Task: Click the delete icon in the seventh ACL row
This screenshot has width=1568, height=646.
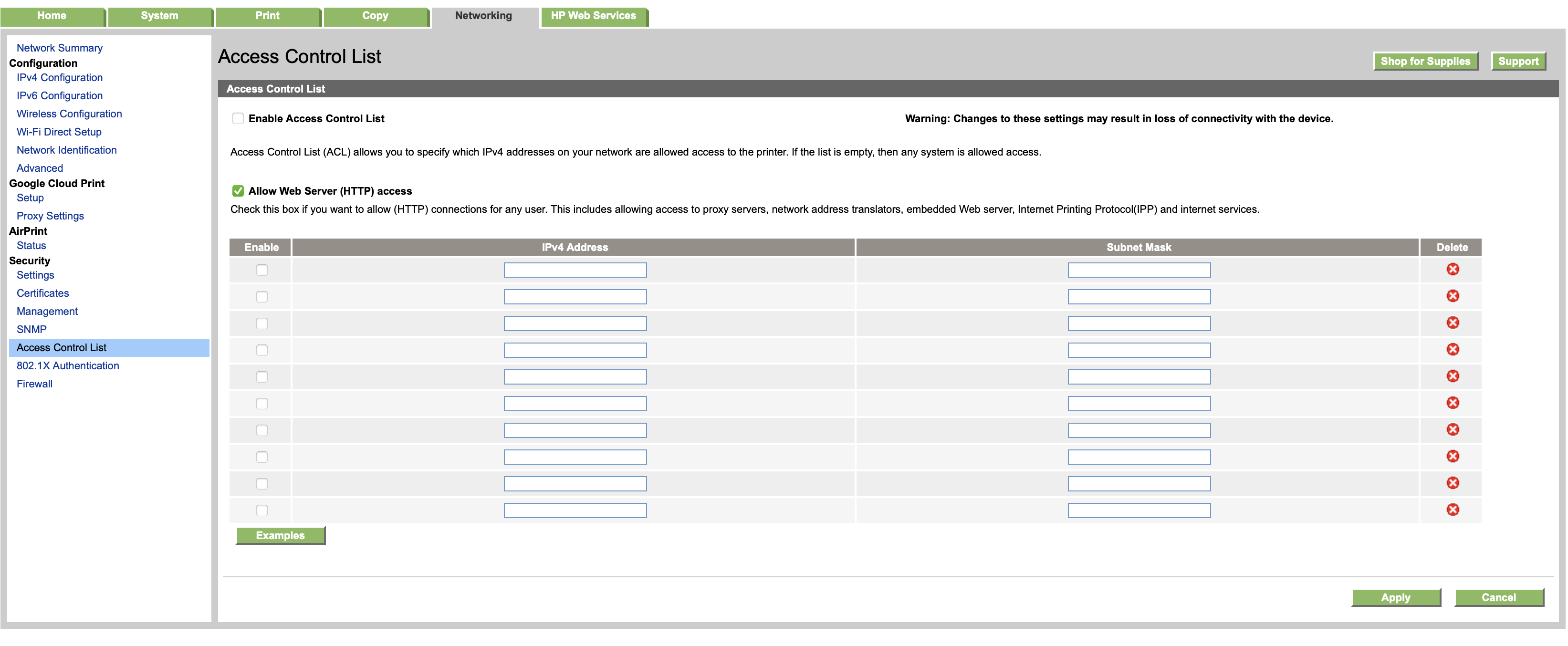Action: tap(1453, 430)
